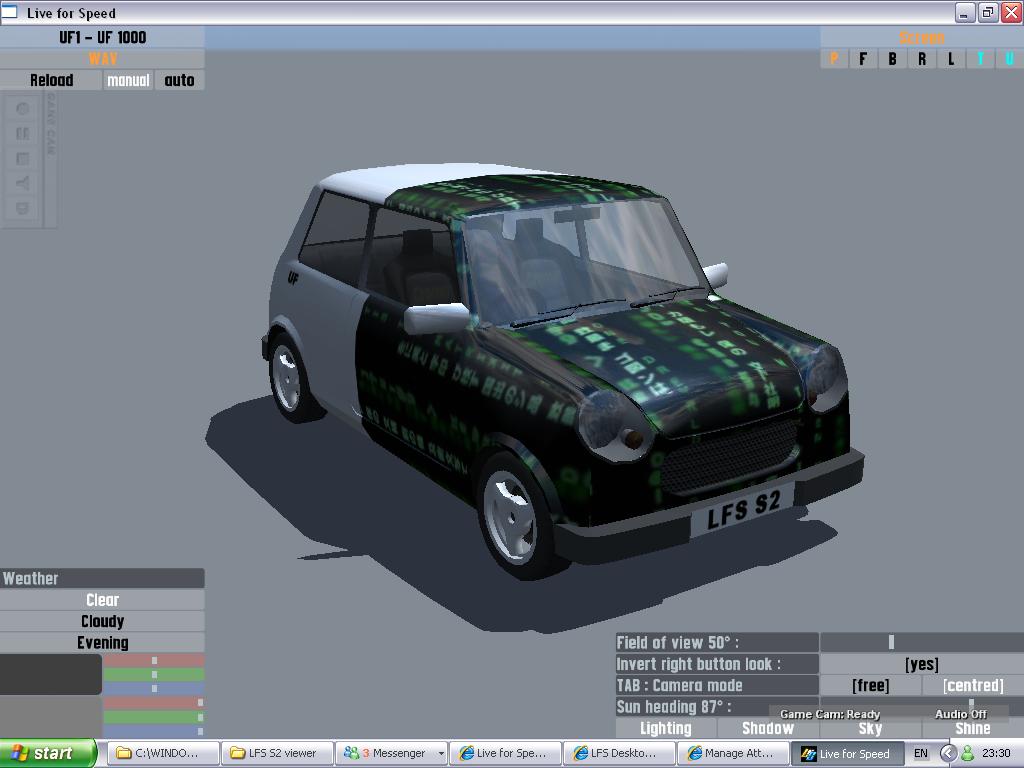Choose Cloudy weather

(x=103, y=621)
